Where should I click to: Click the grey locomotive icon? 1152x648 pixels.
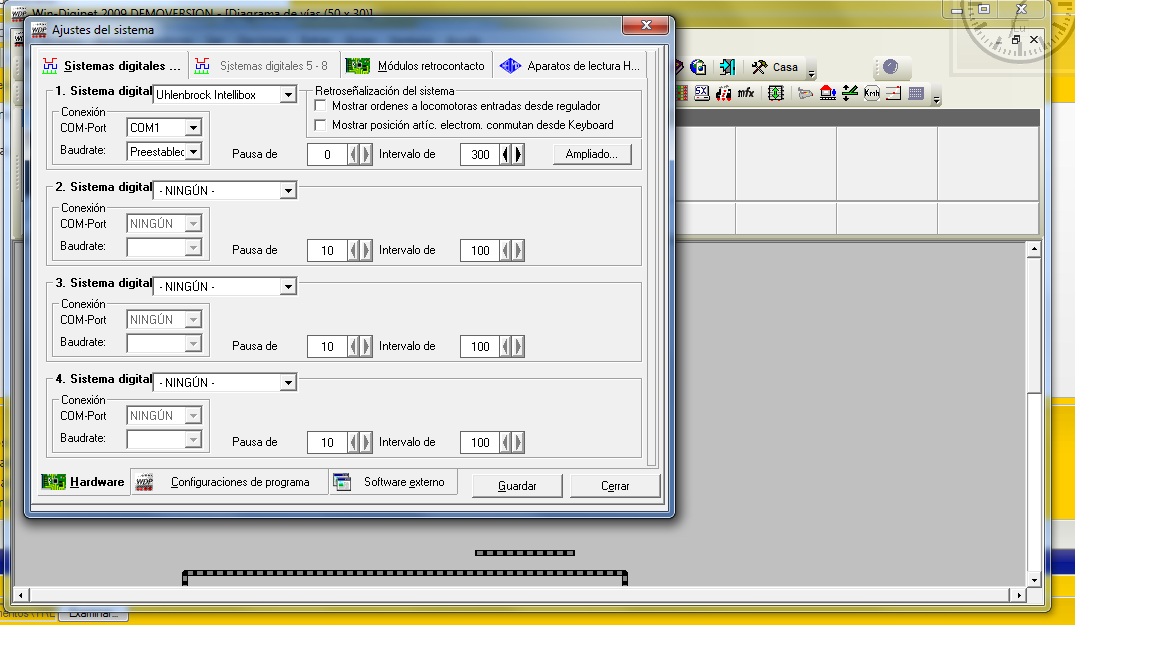805,93
